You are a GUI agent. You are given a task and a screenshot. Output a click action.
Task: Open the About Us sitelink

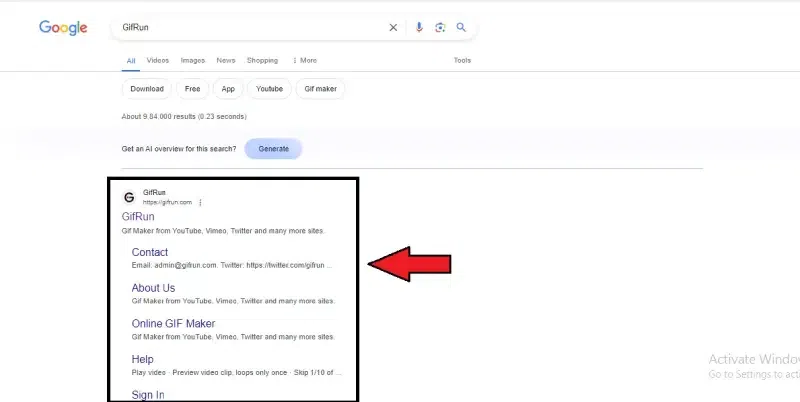click(x=153, y=288)
